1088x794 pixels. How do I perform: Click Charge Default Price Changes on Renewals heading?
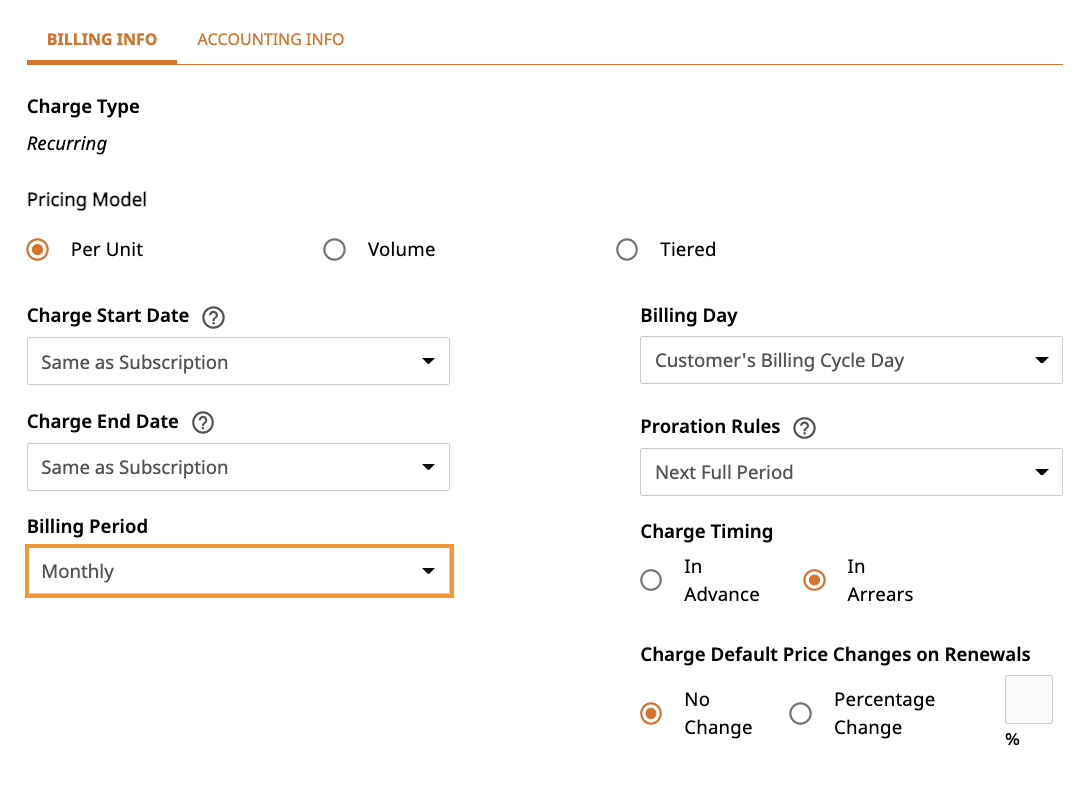[x=835, y=654]
